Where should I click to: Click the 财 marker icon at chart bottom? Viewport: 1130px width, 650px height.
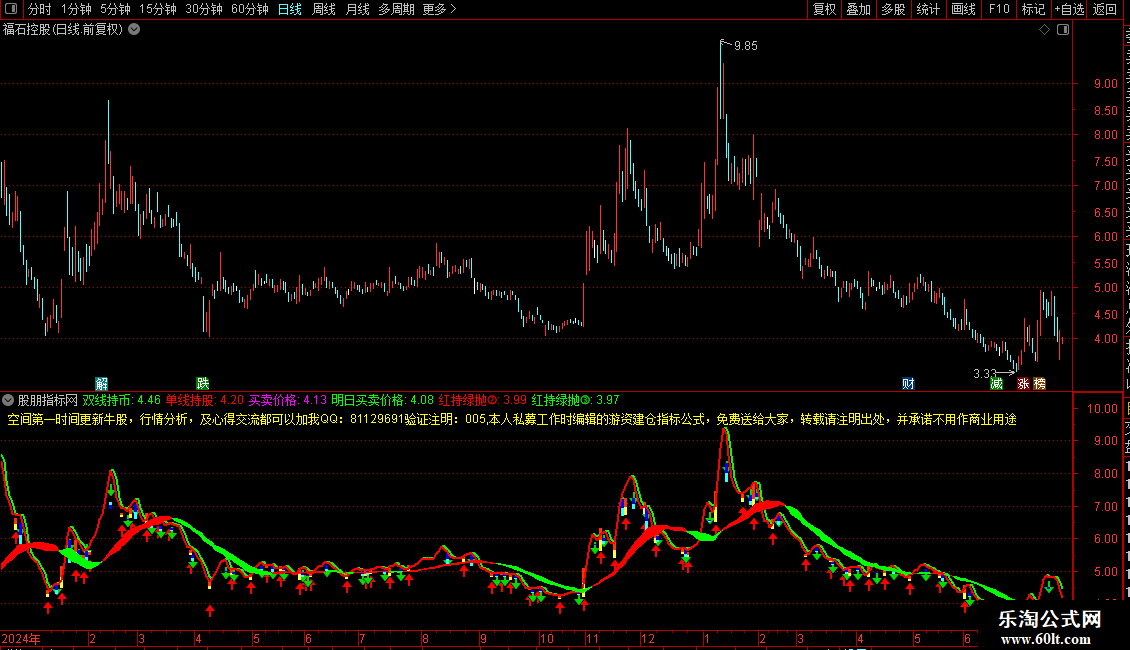(908, 383)
